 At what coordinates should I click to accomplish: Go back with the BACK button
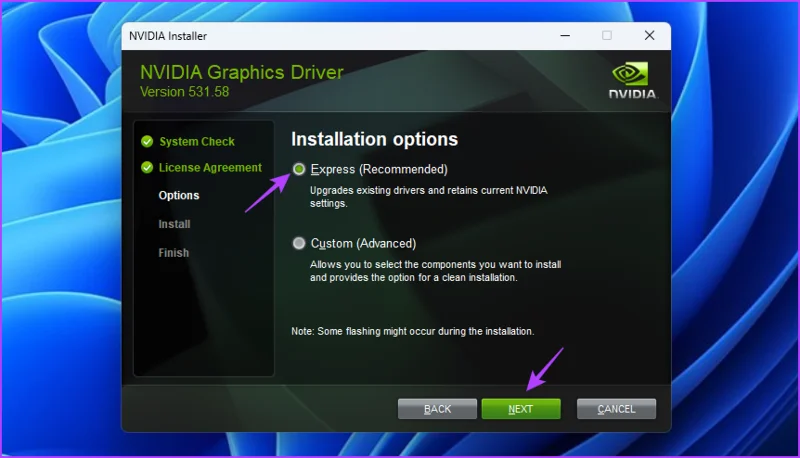pos(437,409)
